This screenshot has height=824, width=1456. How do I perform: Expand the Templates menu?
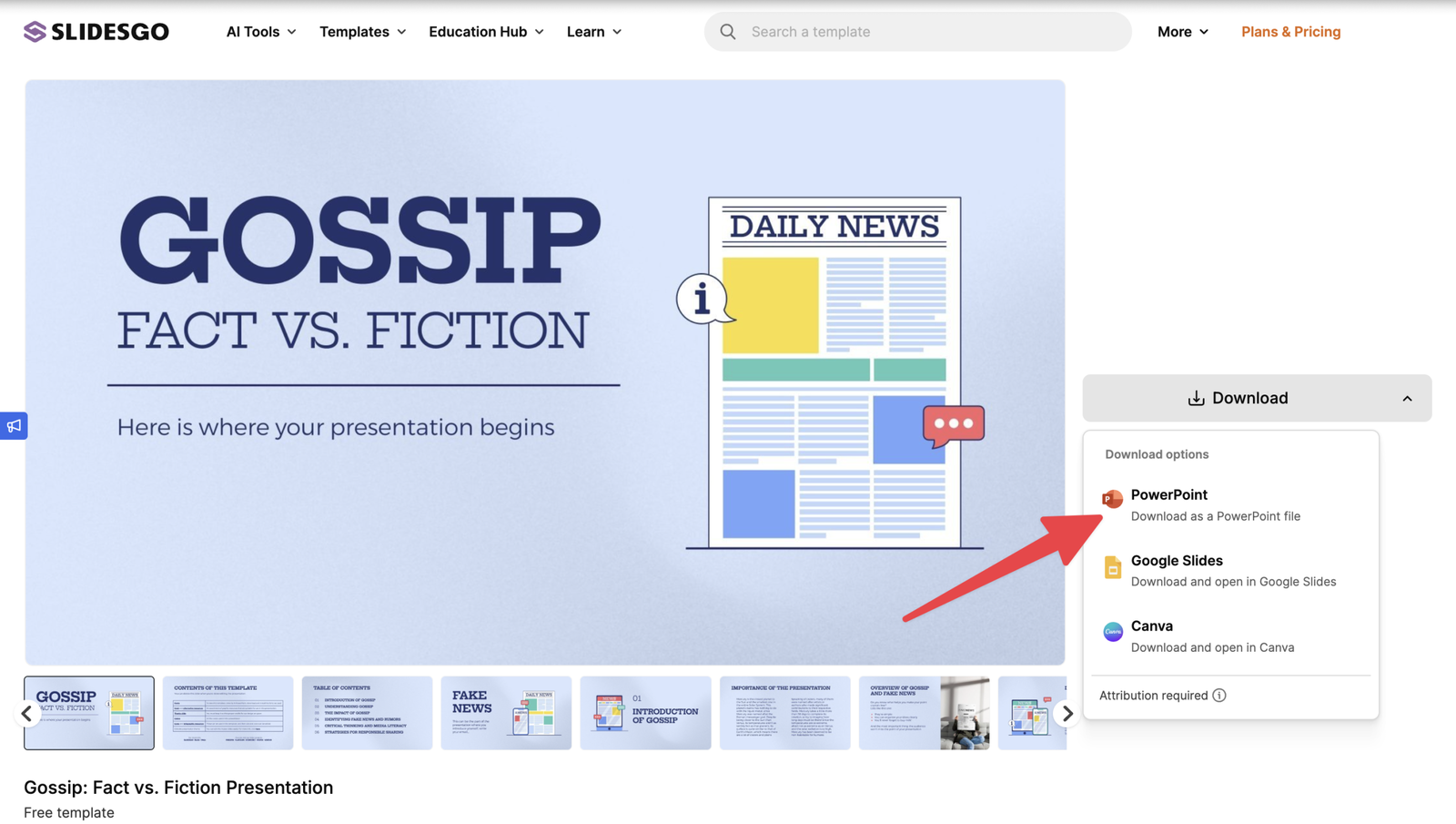click(x=362, y=32)
